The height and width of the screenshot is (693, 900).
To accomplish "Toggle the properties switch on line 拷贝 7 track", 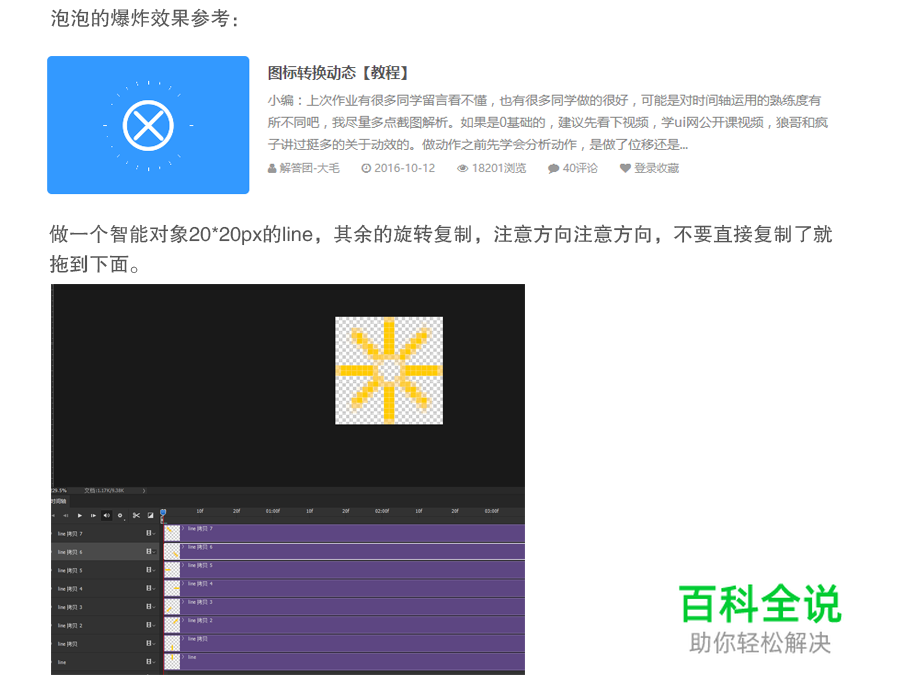I will click(x=148, y=533).
